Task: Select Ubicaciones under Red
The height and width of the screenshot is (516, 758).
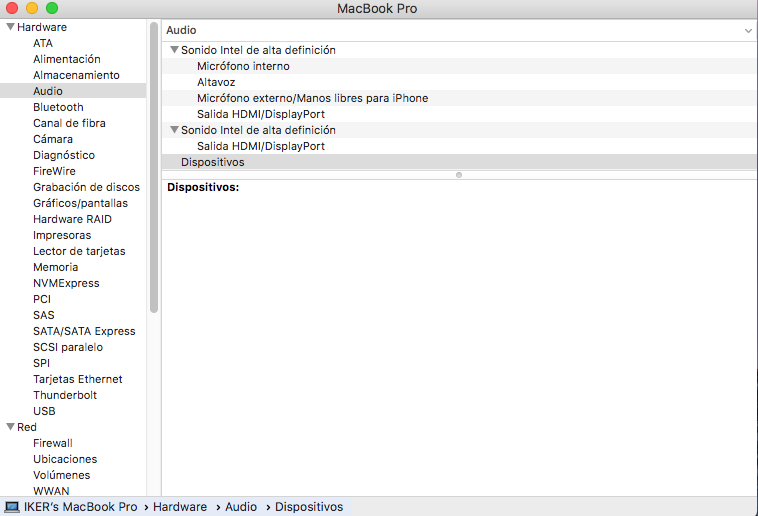Action: tap(65, 459)
